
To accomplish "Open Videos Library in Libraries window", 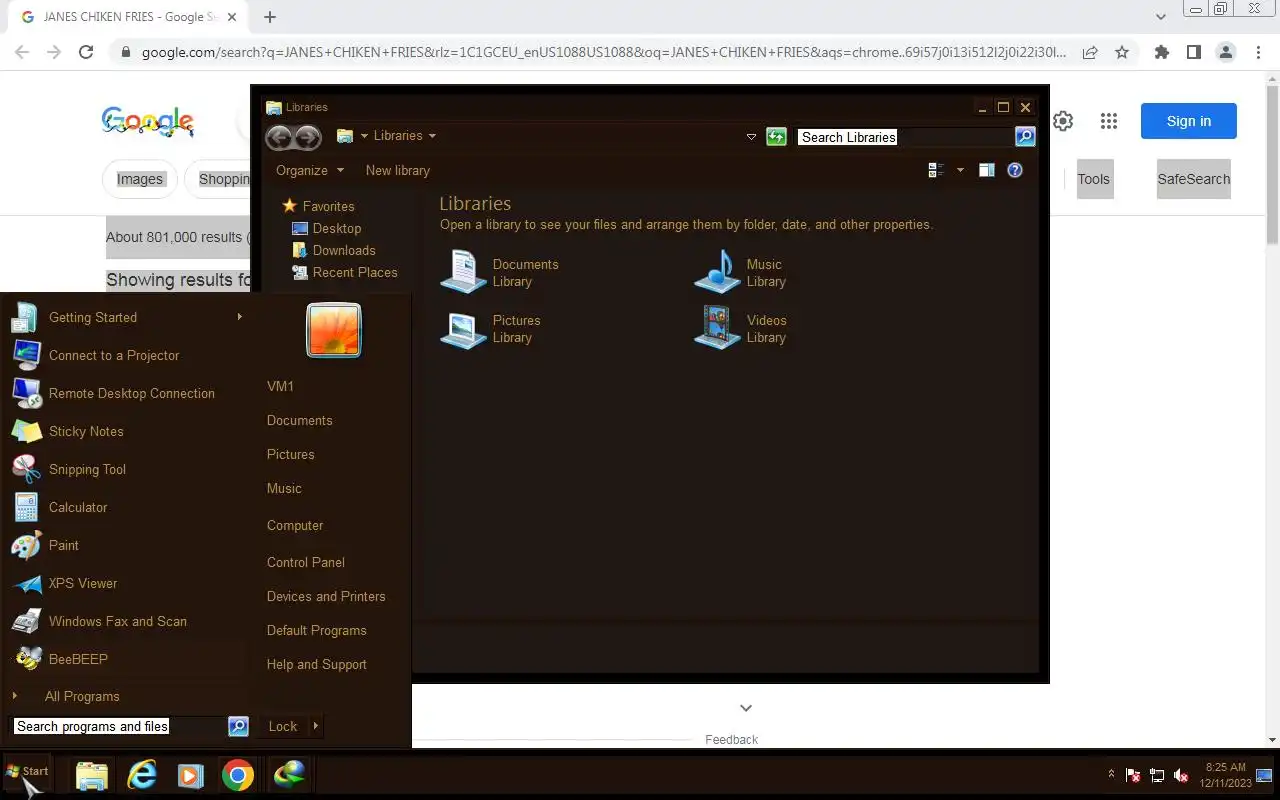I will coord(741,328).
